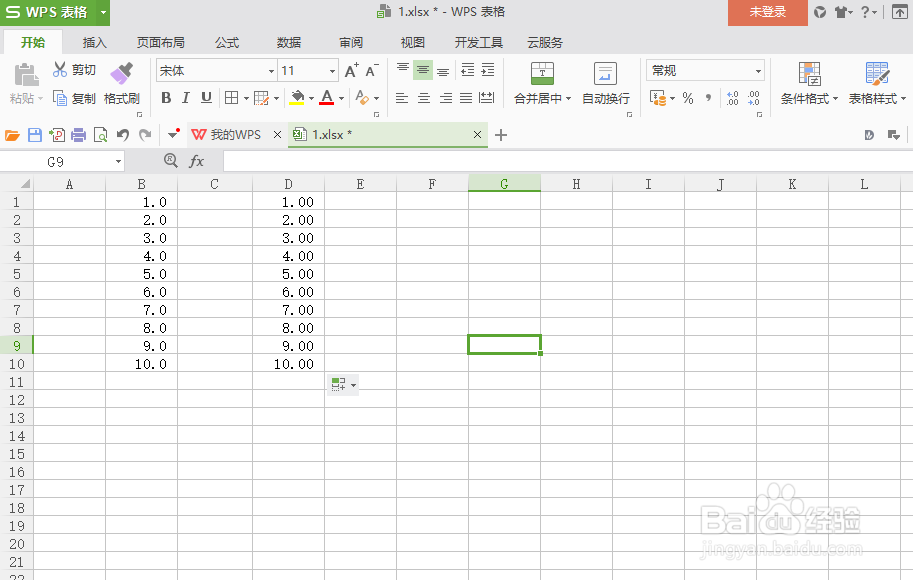Toggle vertical middle alignment
Screen dimensions: 913x580
click(x=423, y=70)
